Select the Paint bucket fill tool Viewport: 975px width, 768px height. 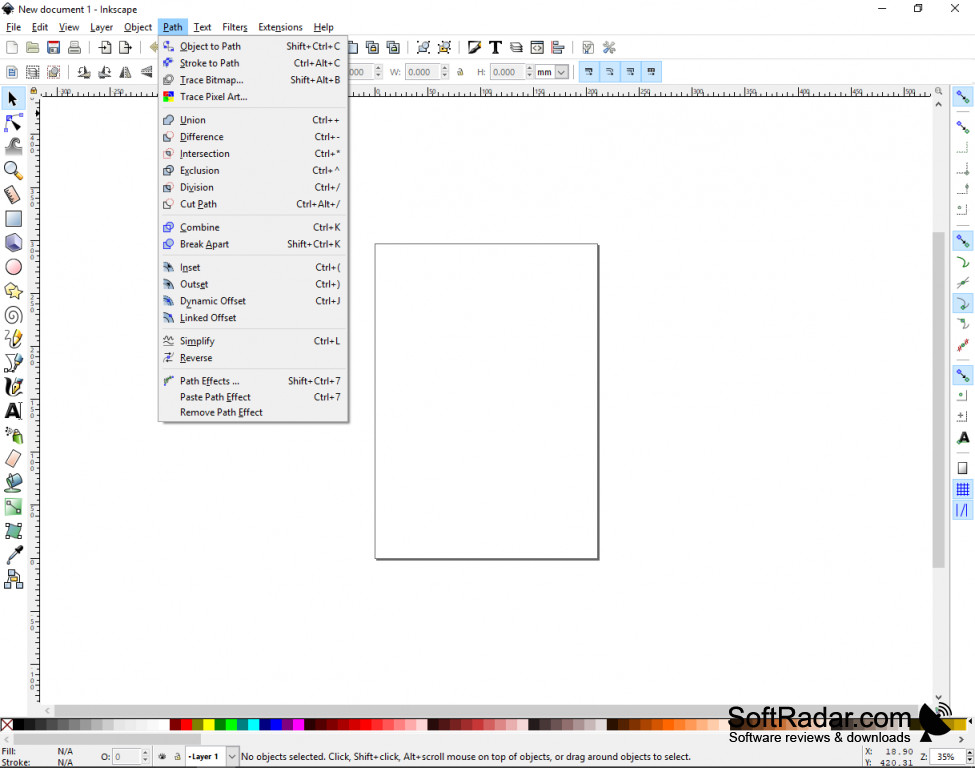(13, 483)
